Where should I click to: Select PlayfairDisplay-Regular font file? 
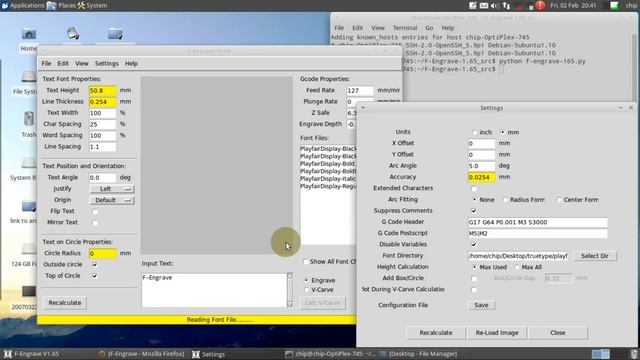[x=328, y=186]
